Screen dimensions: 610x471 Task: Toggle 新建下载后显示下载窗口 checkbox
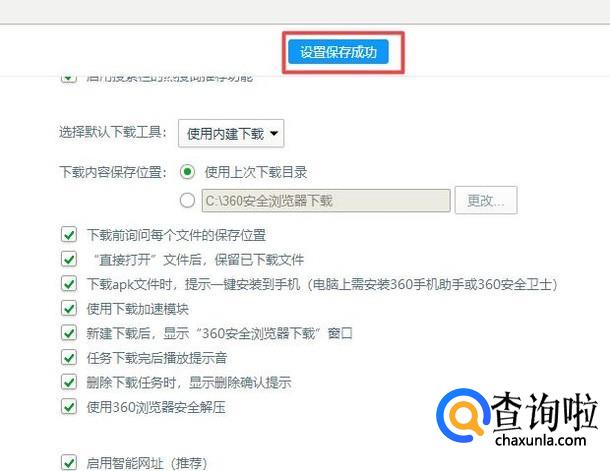point(69,333)
